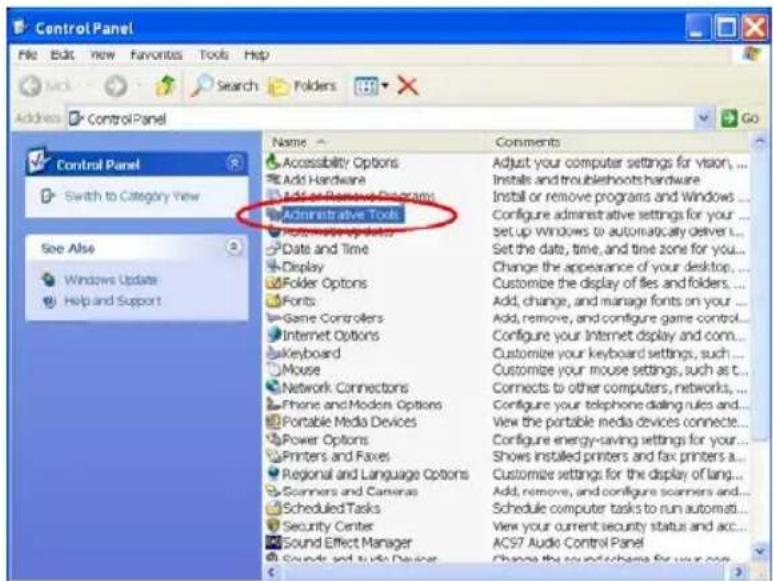Select the Internet Options icon
Viewport: 773px width, 581px height.
[x=274, y=335]
